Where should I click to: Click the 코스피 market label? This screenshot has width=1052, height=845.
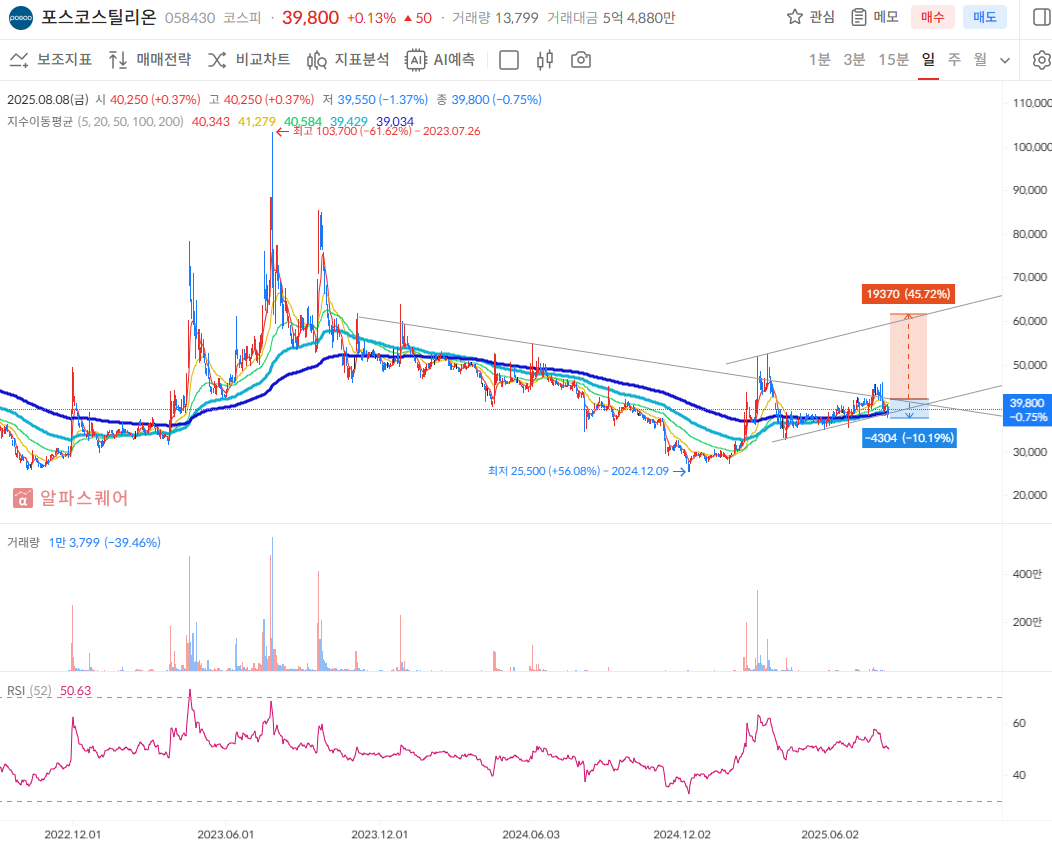pos(242,18)
